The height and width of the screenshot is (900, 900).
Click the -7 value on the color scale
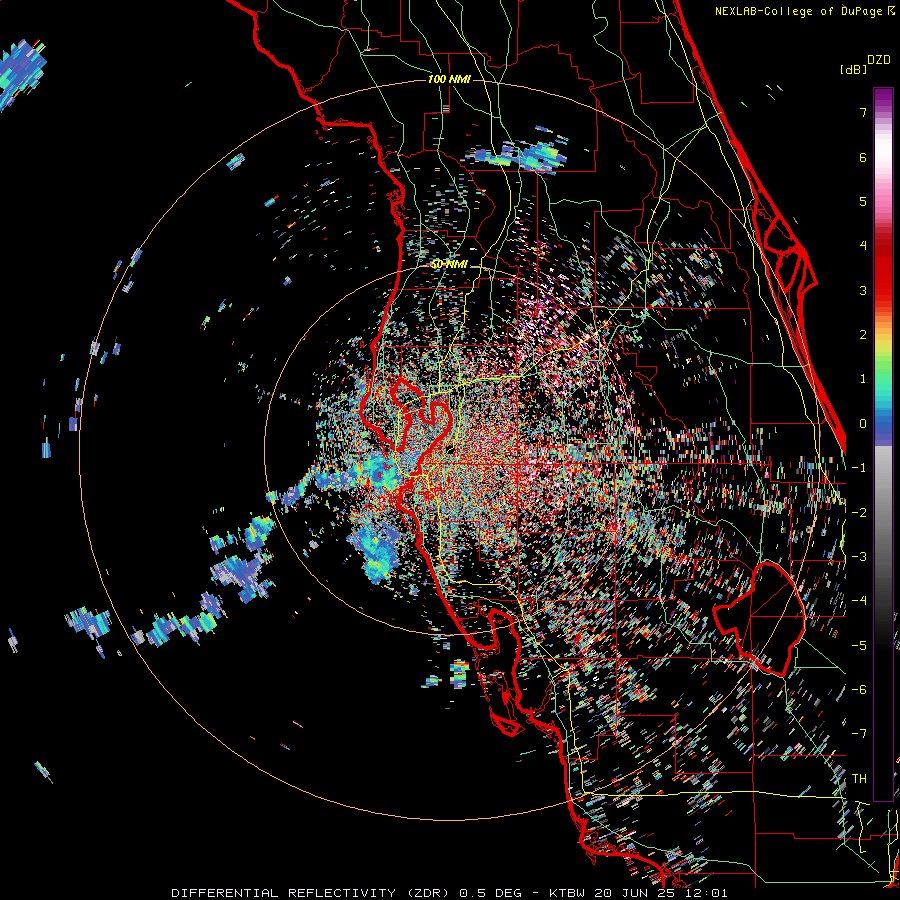point(859,734)
